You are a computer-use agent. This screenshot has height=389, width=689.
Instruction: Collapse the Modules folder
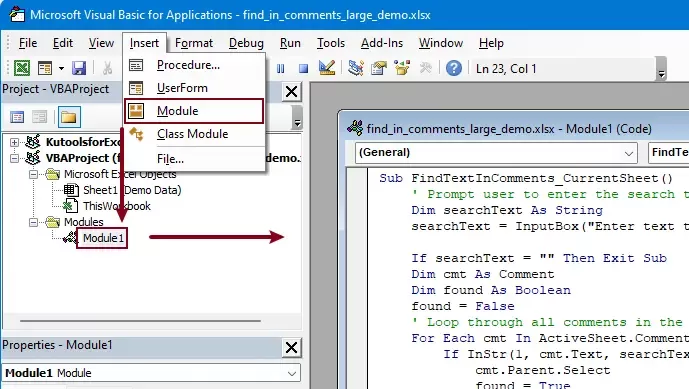pyautogui.click(x=33, y=222)
